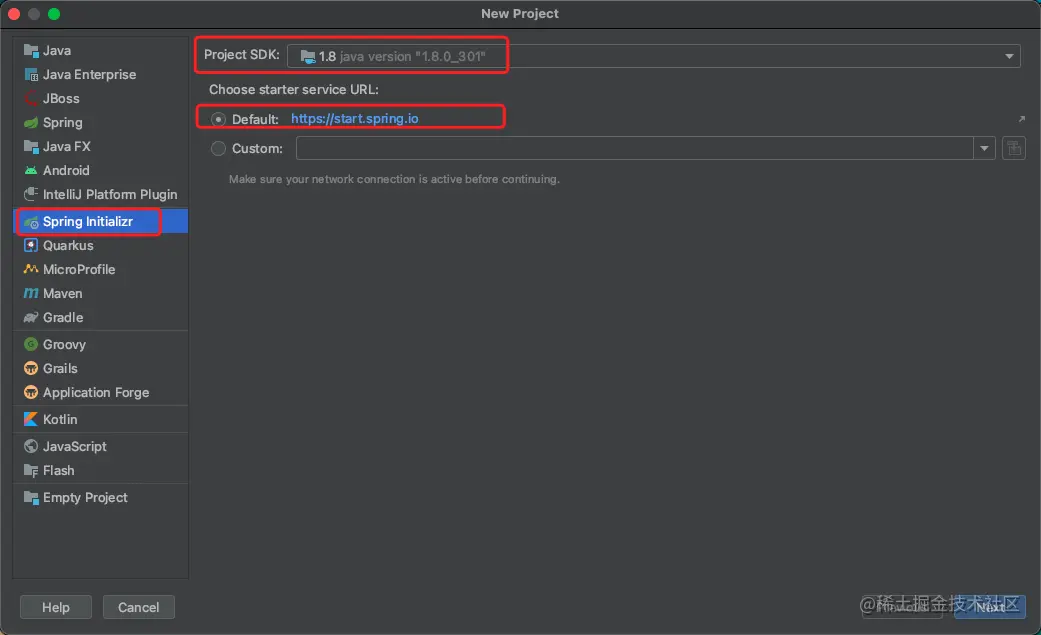Choose Android project type
The width and height of the screenshot is (1041, 635).
(x=66, y=171)
